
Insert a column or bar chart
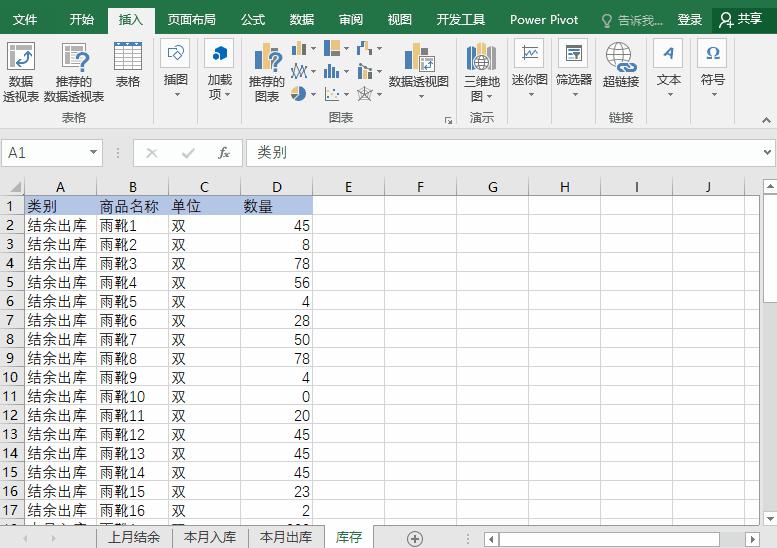[299, 49]
